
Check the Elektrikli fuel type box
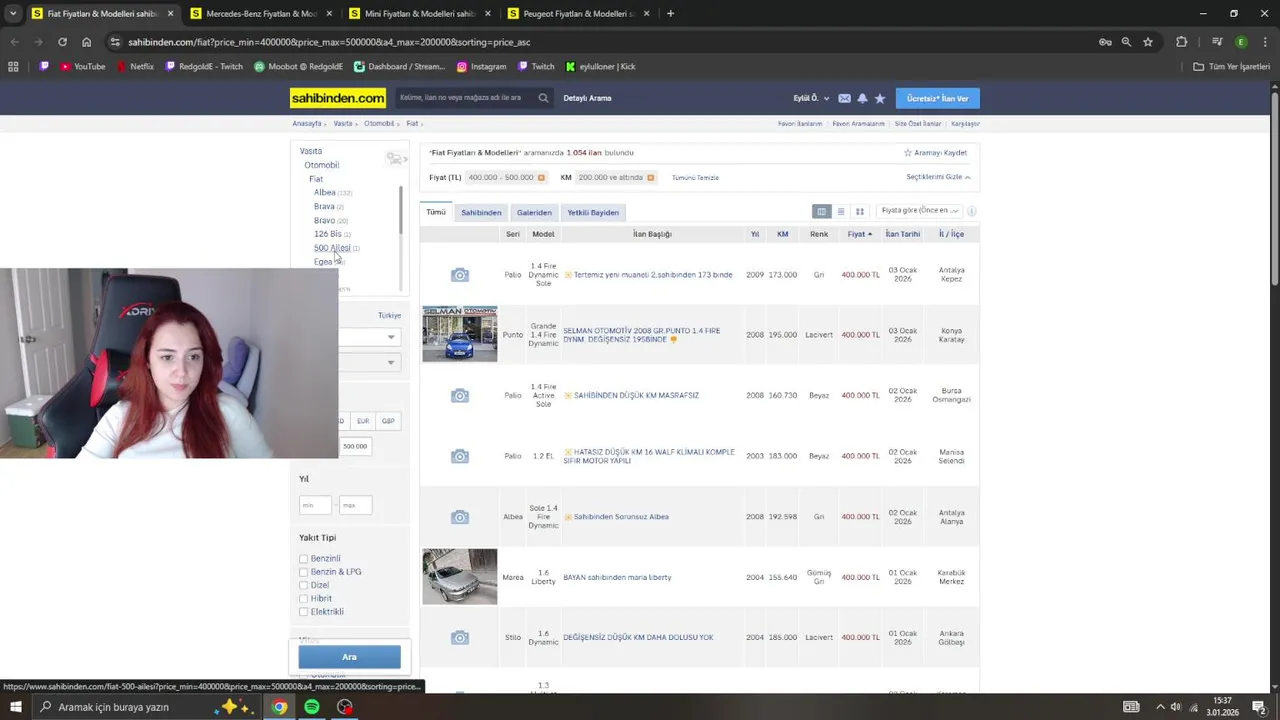[x=303, y=612]
